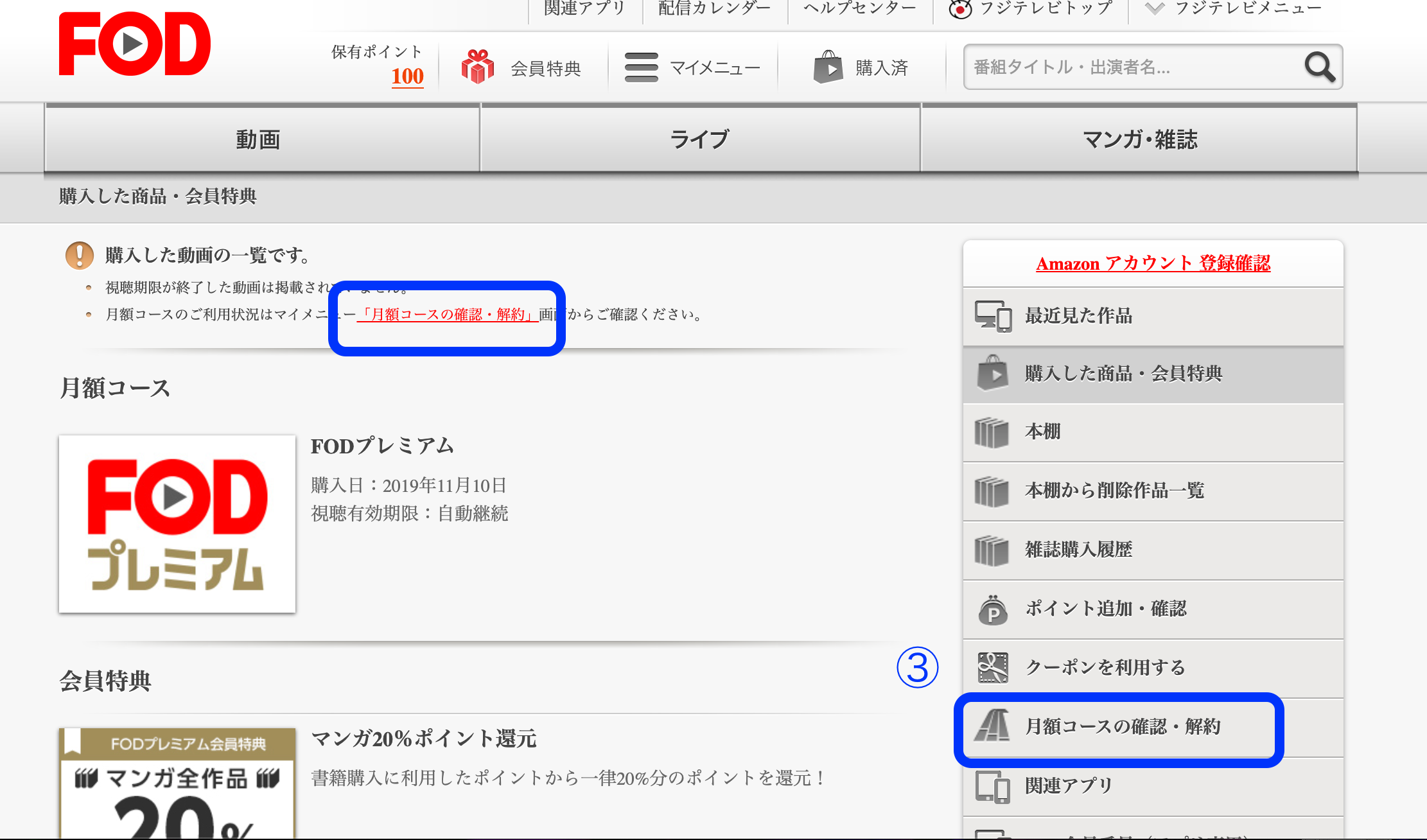Select 最近見た作品 in the sidebar
Viewport: 1427px width, 840px height.
[1153, 316]
